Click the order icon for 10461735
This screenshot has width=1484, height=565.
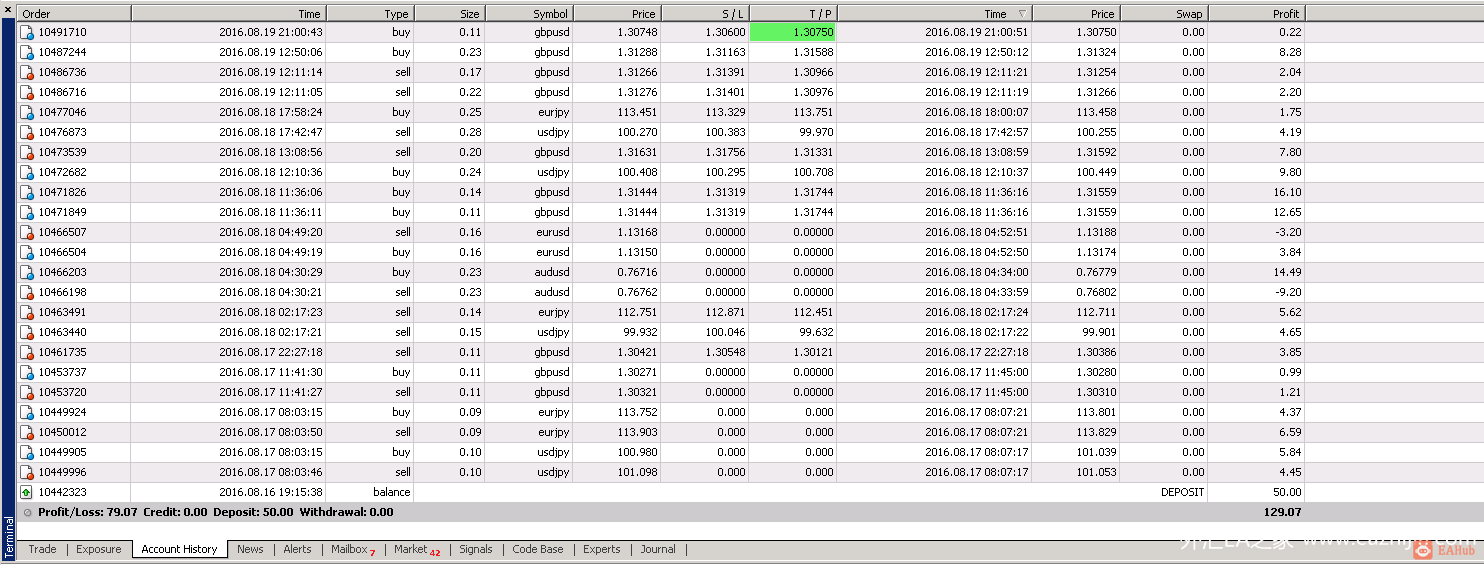(x=27, y=352)
